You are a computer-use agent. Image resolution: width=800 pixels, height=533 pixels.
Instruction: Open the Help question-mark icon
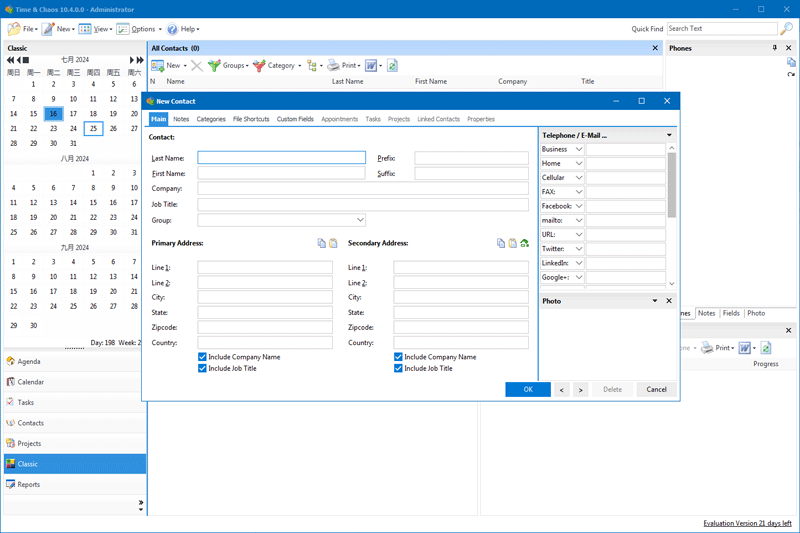[172, 29]
